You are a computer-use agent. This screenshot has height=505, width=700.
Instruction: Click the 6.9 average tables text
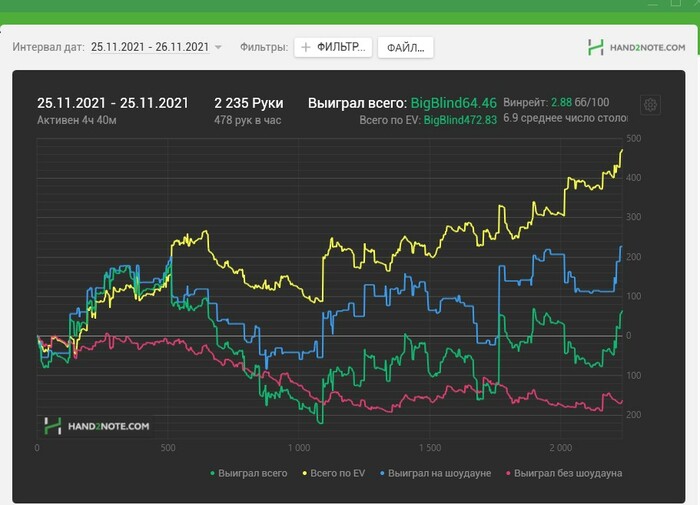(x=566, y=118)
